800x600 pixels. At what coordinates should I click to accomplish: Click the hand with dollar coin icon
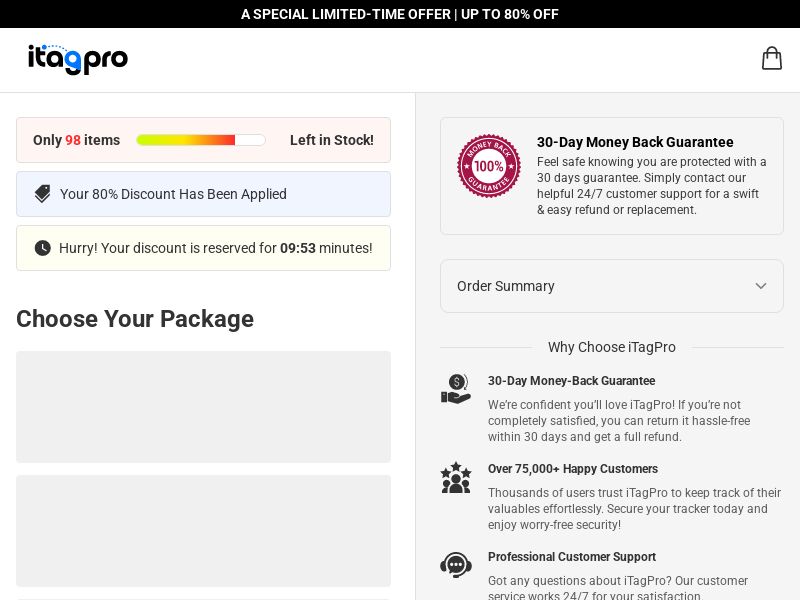456,389
